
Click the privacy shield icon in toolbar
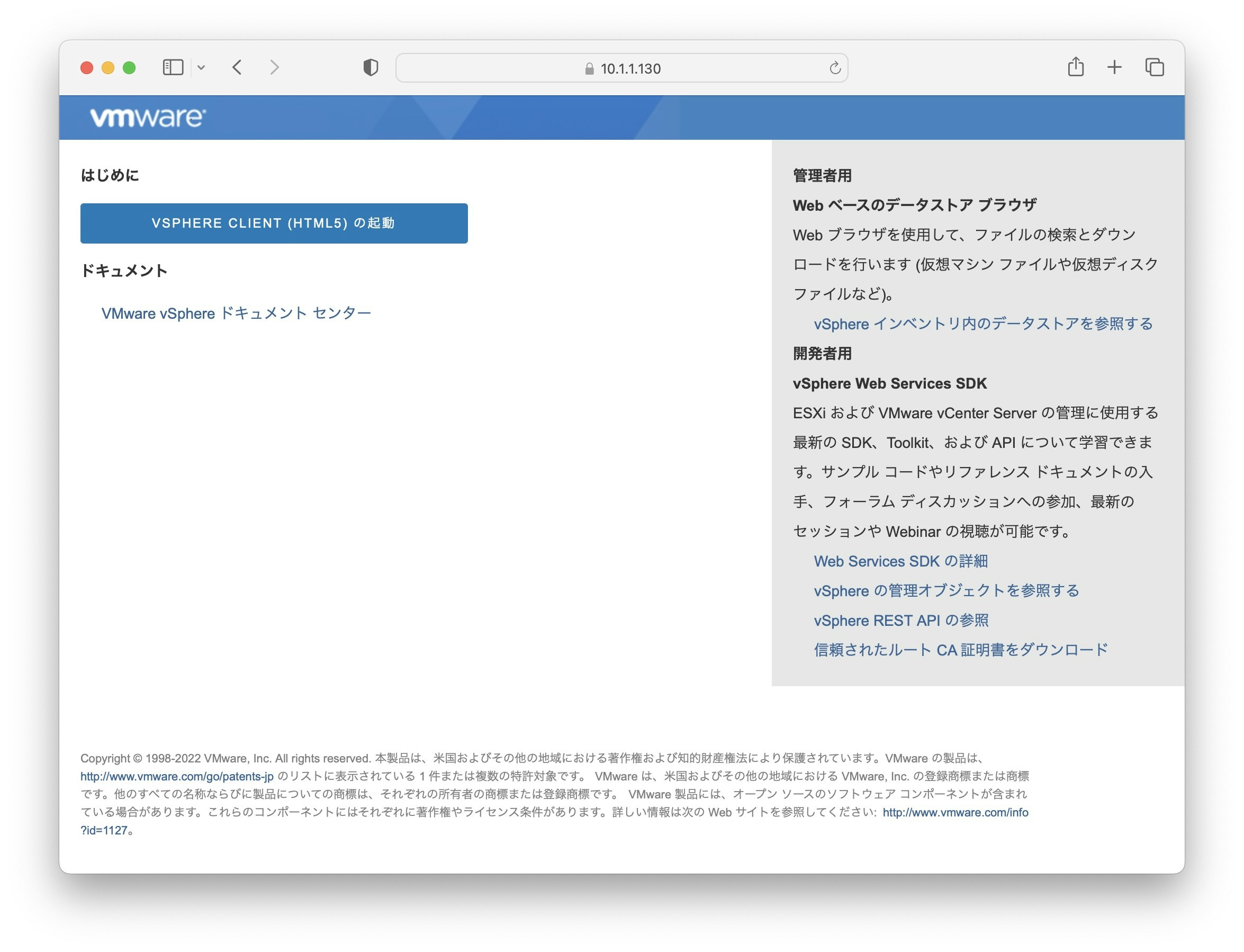pyautogui.click(x=369, y=67)
